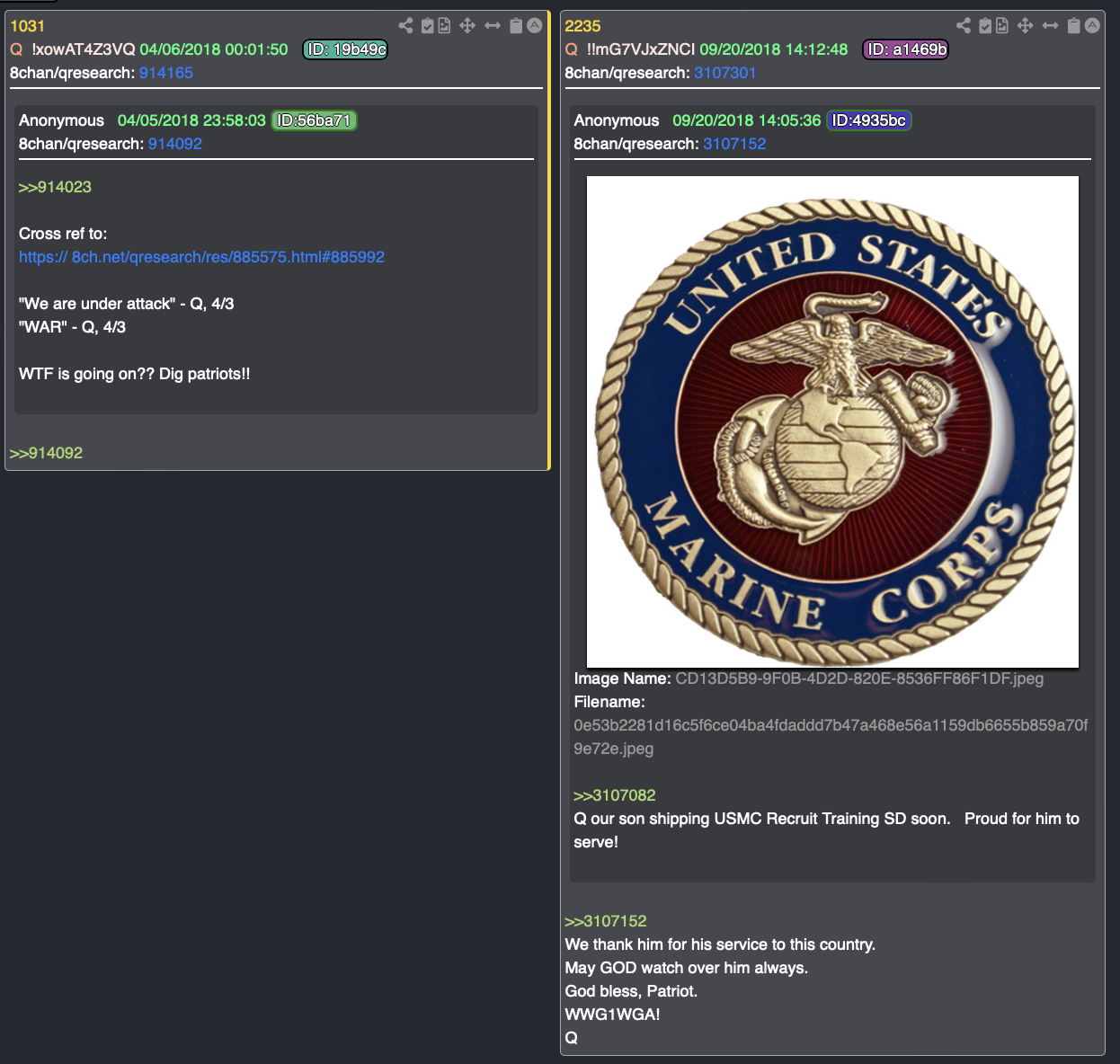Screen dimensions: 1120x1064
Task: Click the text "WTF is going on?? Dig patriots!!"
Action: pos(135,374)
